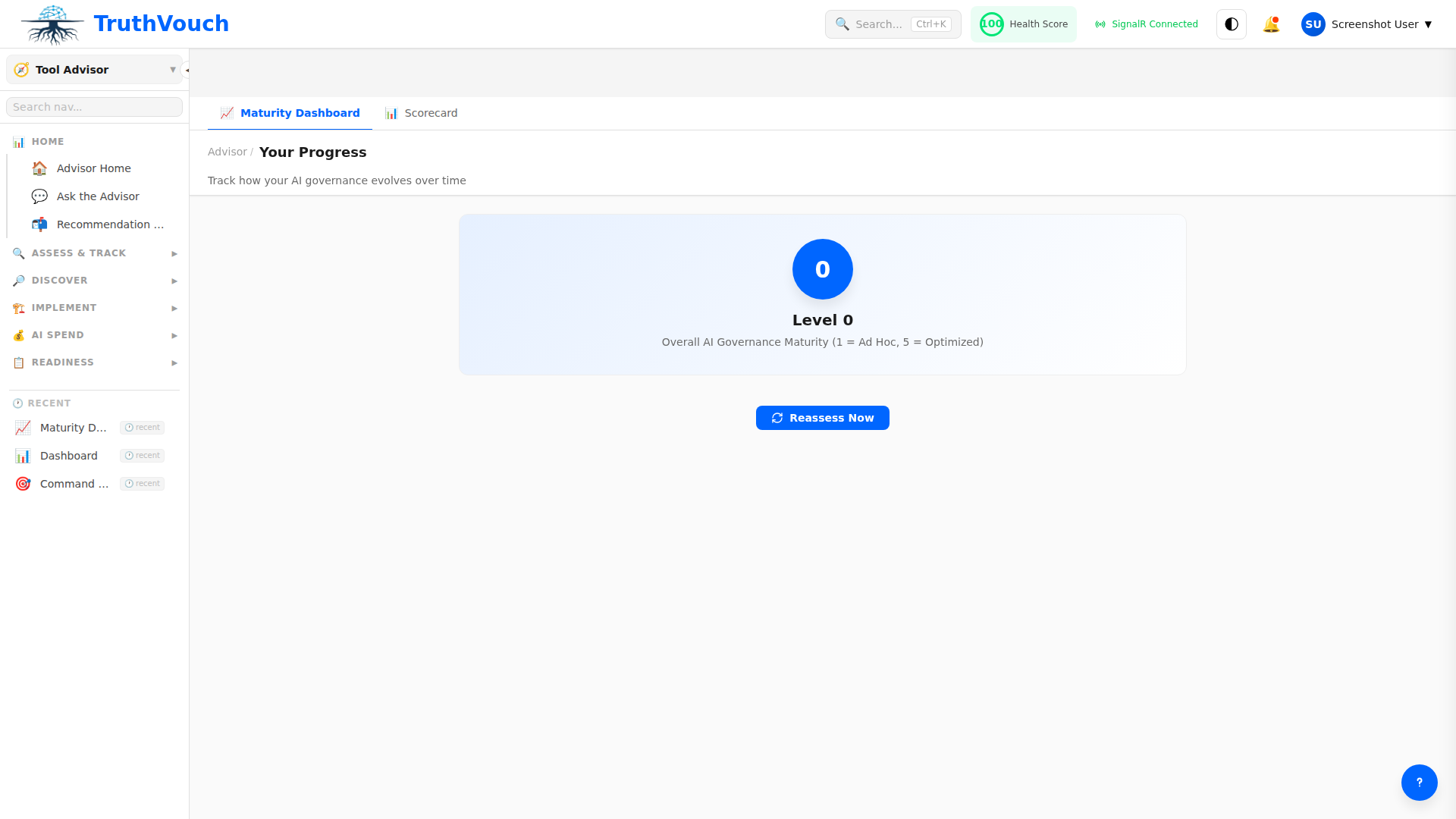Click the SU user avatar

coord(1313,24)
